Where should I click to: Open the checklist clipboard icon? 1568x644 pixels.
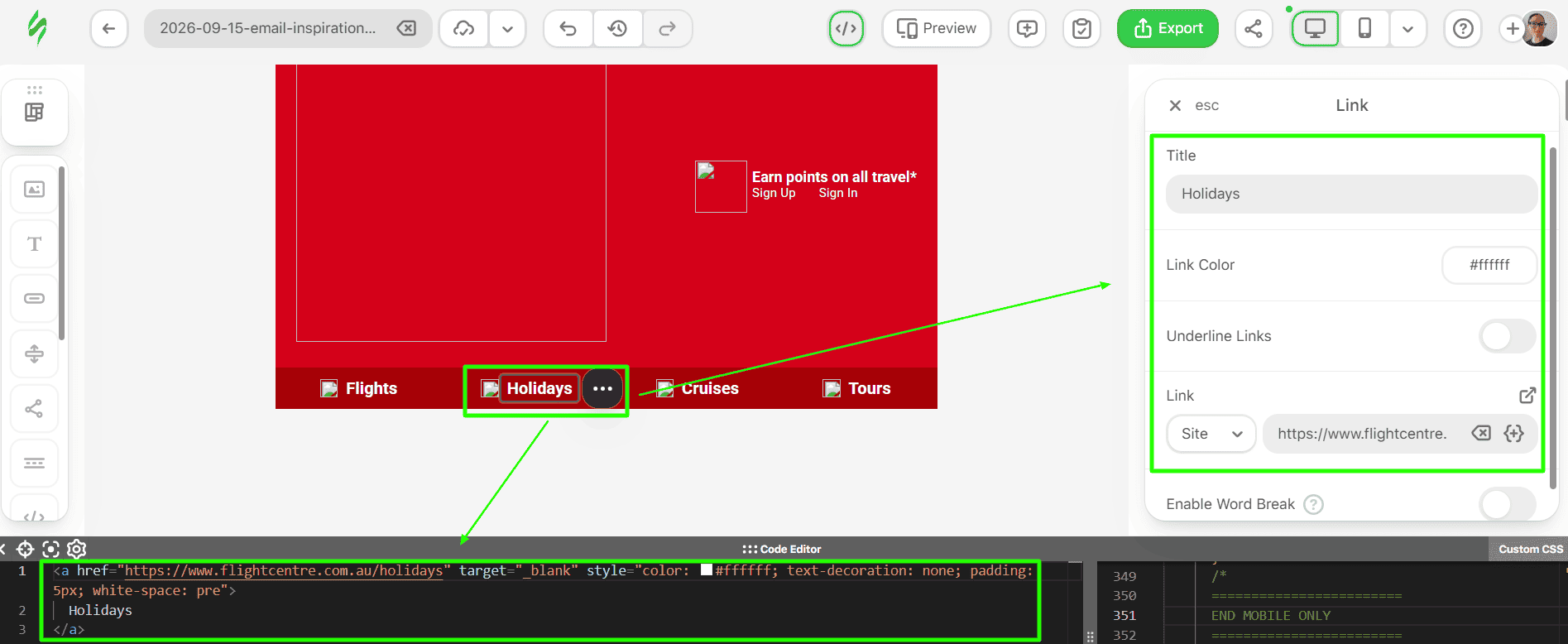click(x=1081, y=28)
